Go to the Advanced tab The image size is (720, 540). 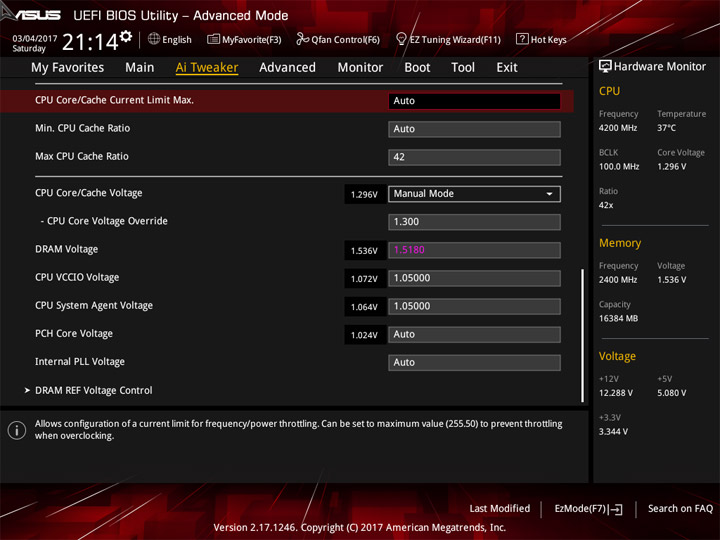tap(287, 68)
